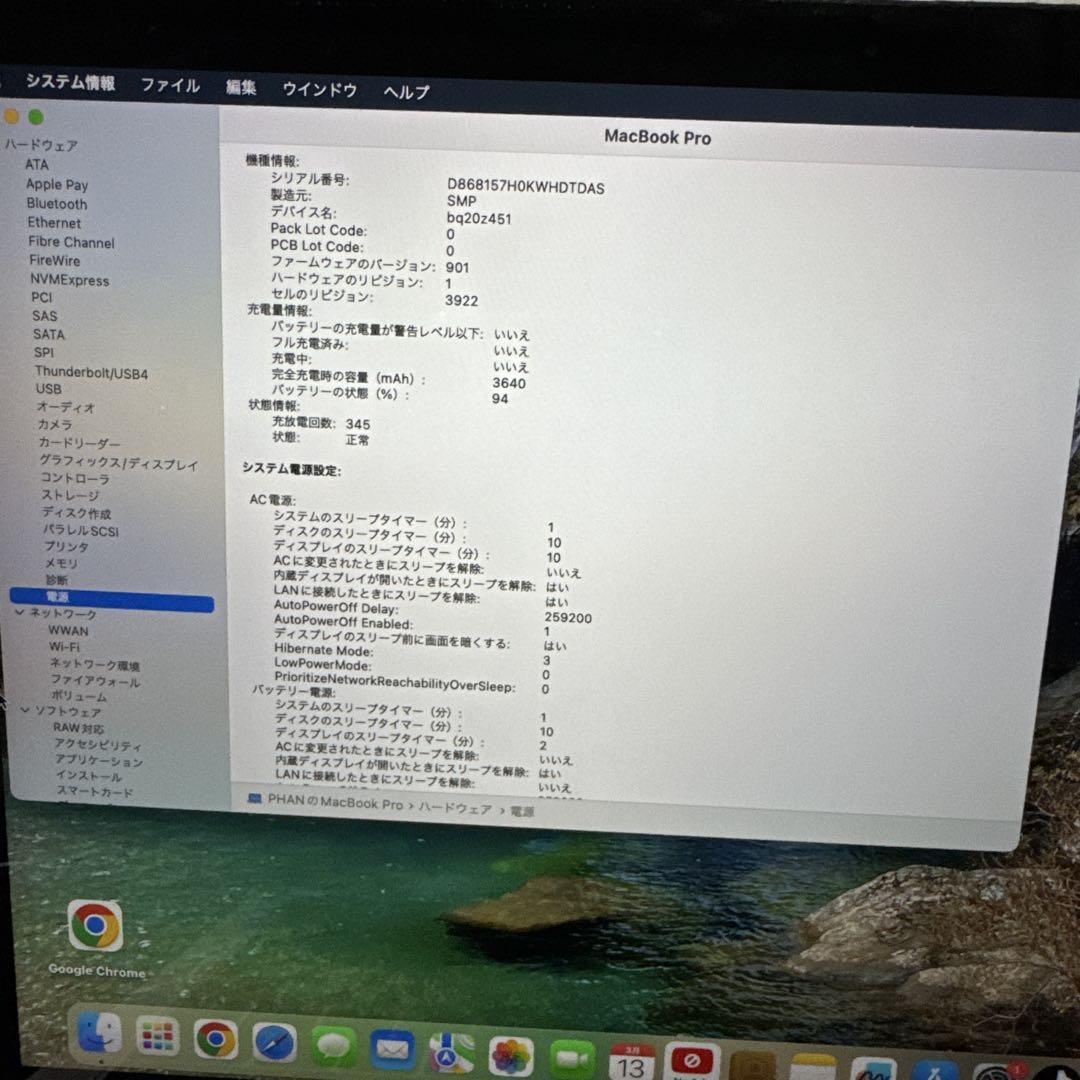Select the highlighted 電源 sidebar row
Viewport: 1080px width, 1080px height.
pyautogui.click(x=112, y=599)
